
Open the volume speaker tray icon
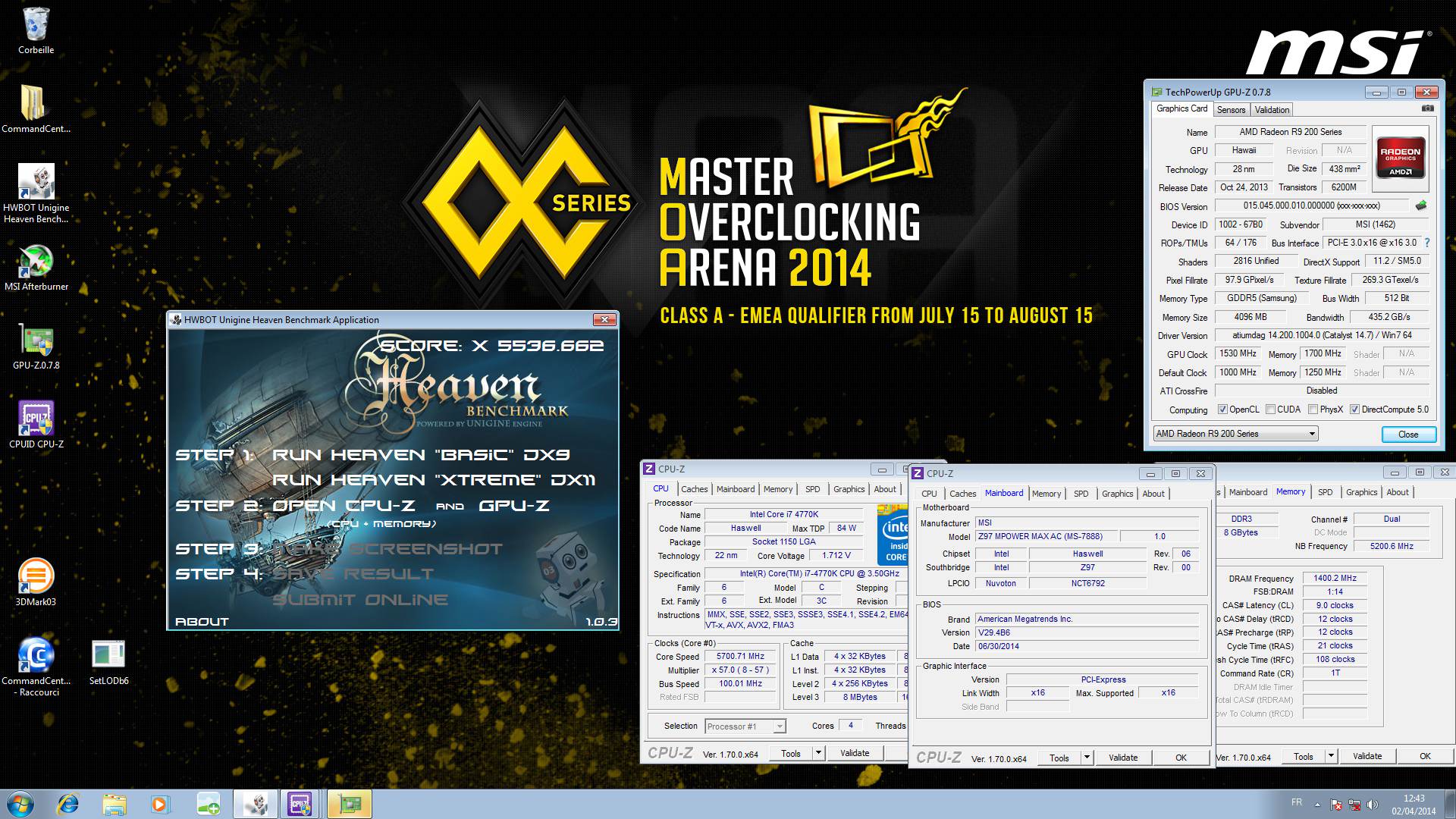1373,805
